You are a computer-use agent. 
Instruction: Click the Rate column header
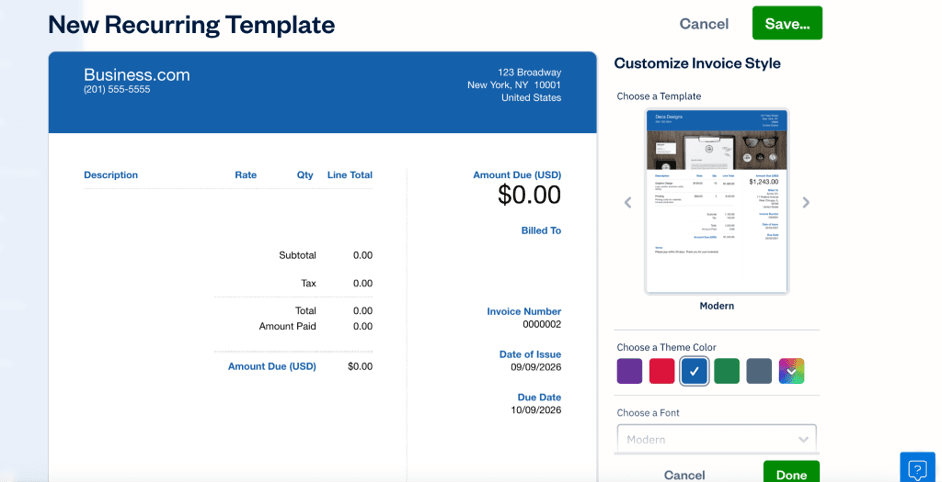click(x=246, y=175)
